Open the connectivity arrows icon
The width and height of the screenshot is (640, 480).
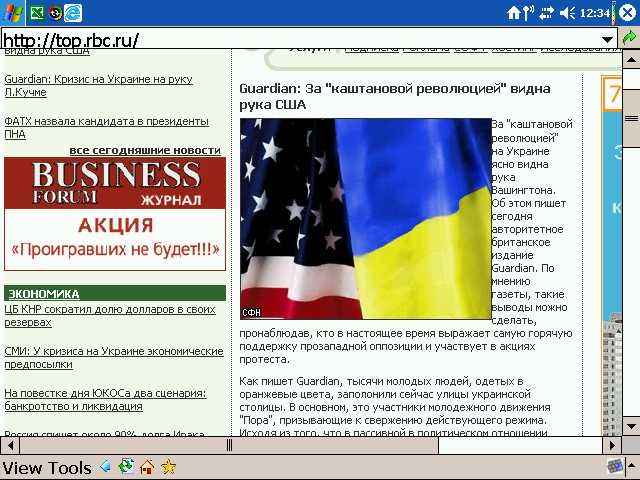(546, 13)
